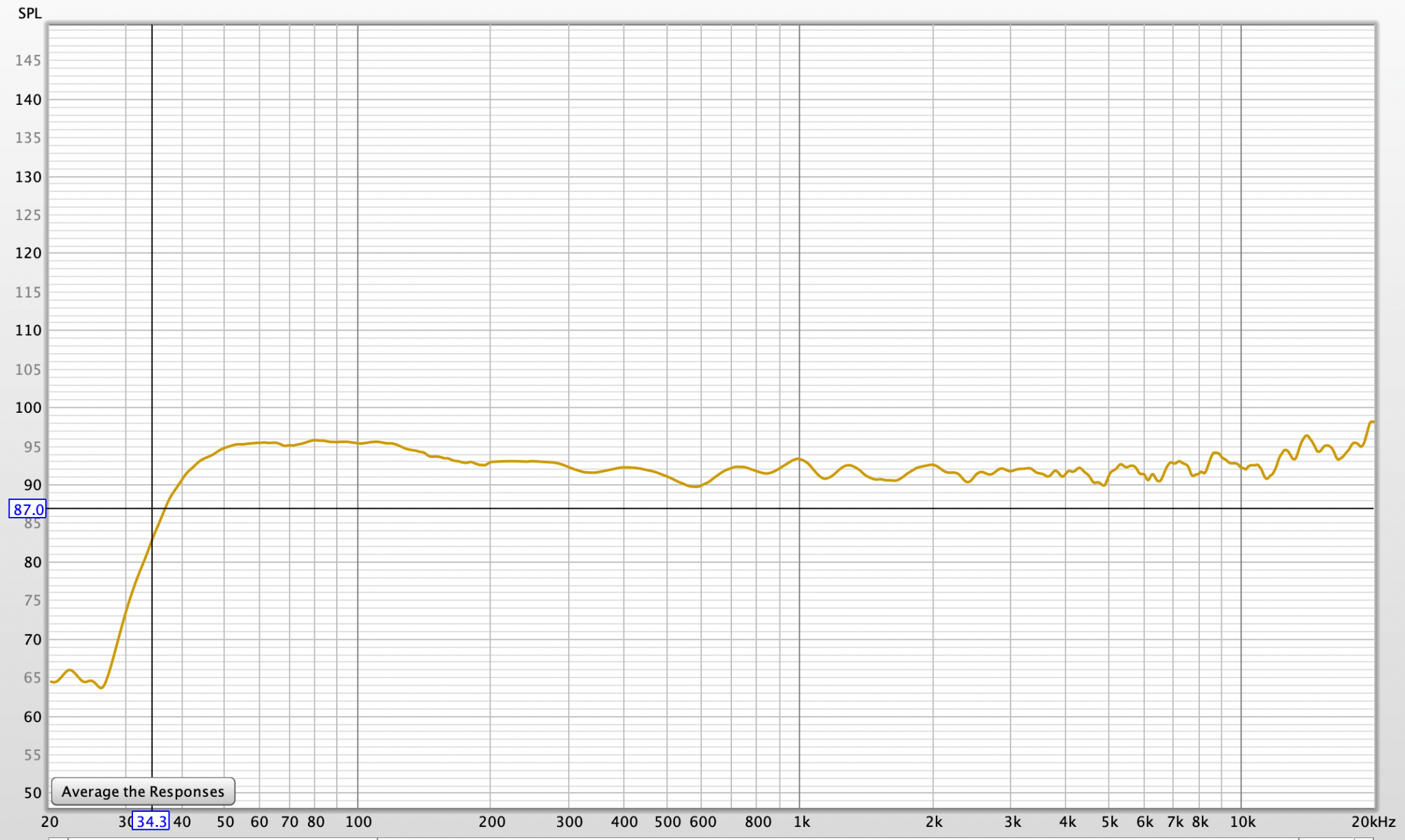Click the 5k label on frequency axis
Image resolution: width=1405 pixels, height=840 pixels.
point(1109,821)
